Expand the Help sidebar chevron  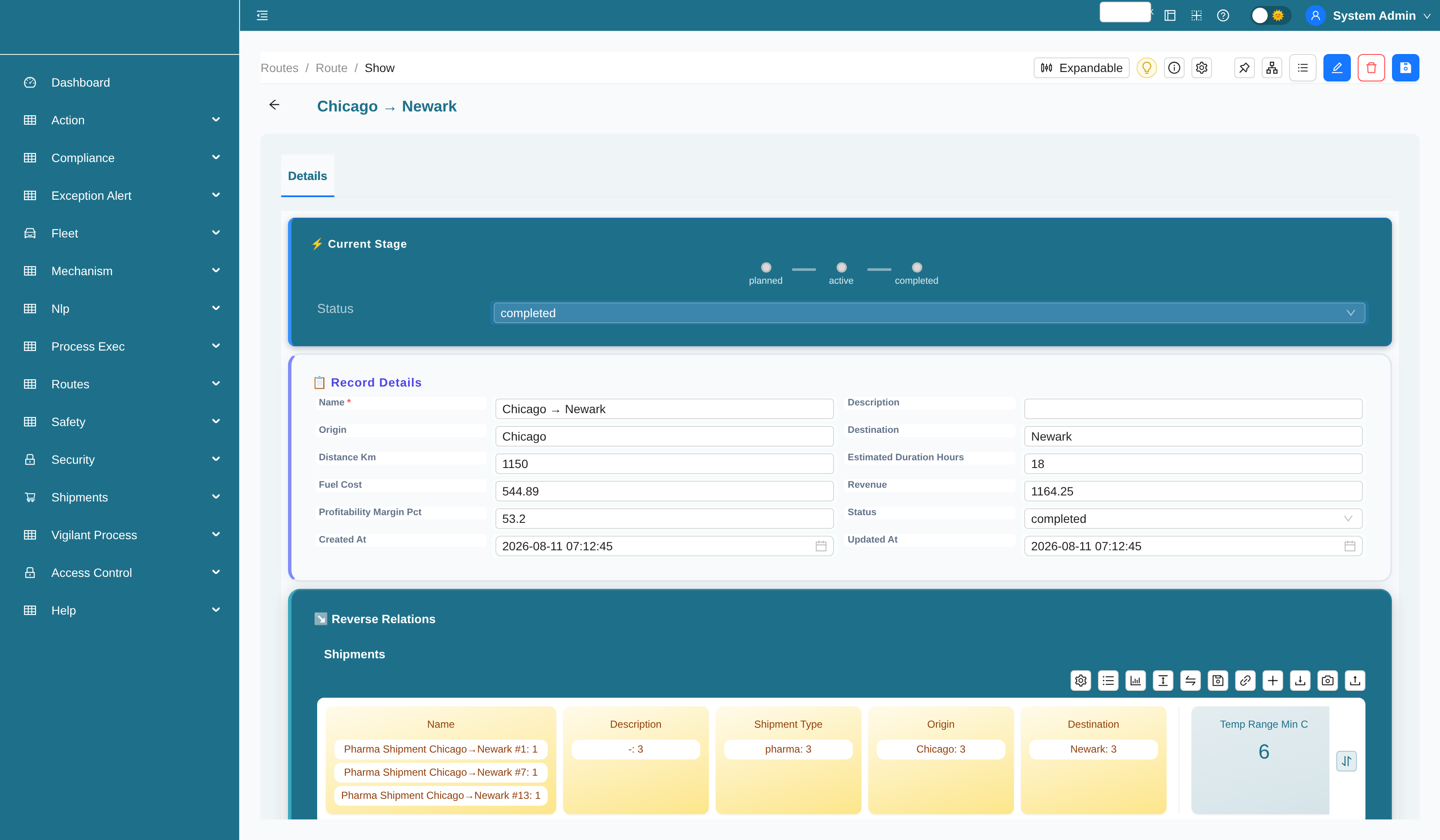point(216,610)
